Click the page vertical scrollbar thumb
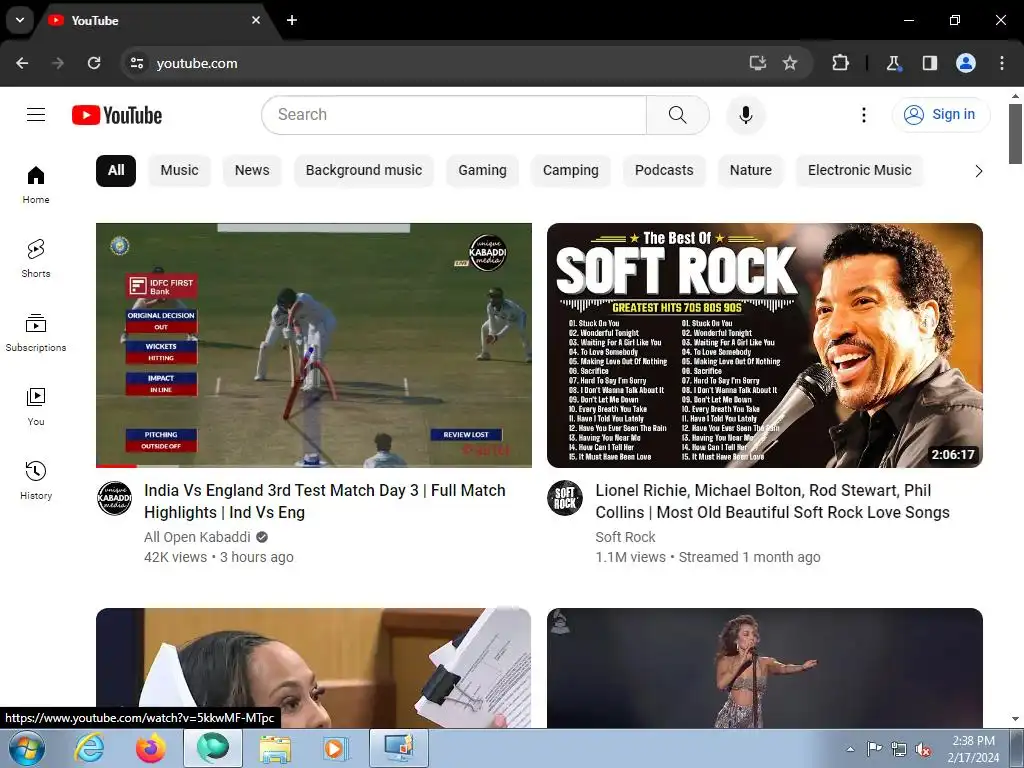The height and width of the screenshot is (768, 1024). [1015, 134]
